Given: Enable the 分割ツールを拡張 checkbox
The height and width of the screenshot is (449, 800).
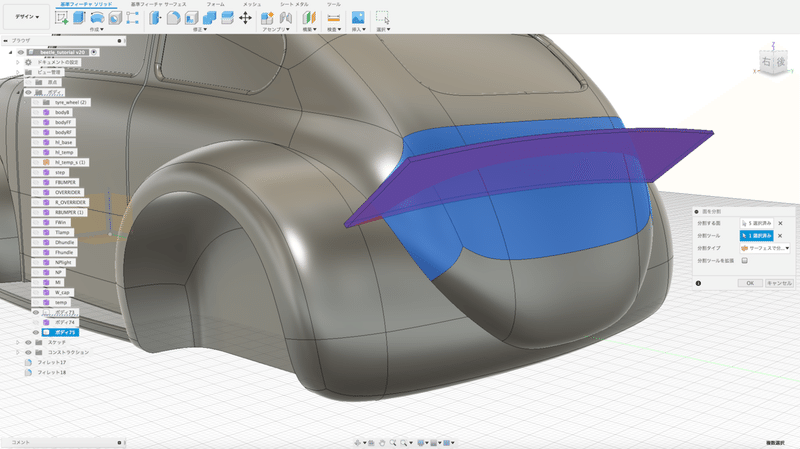Looking at the screenshot, I should point(744,261).
